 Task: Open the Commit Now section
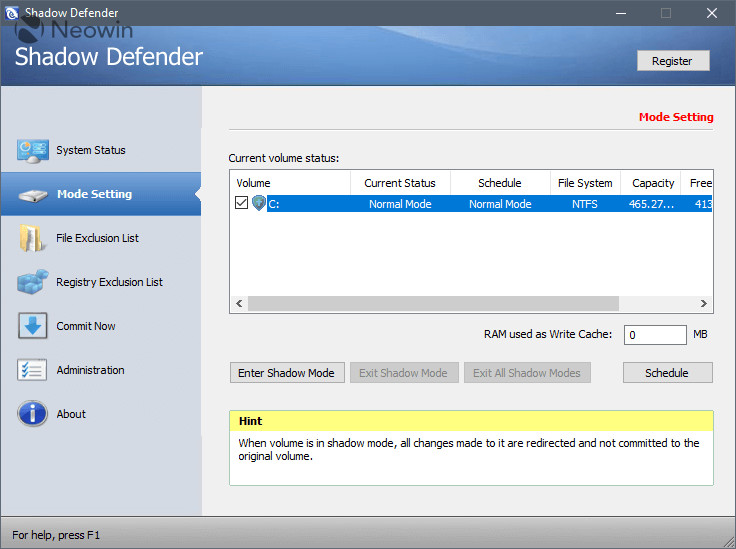[86, 326]
